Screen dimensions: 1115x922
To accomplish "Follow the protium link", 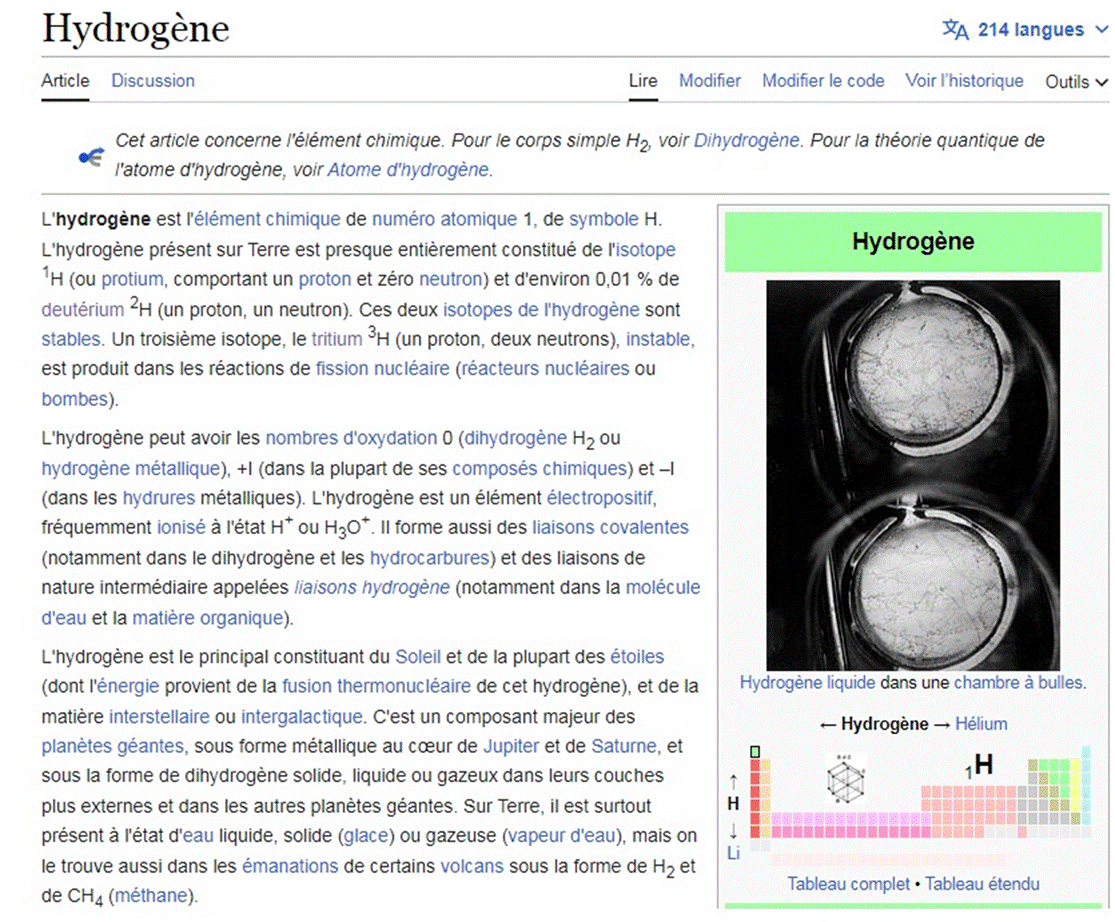I will click(x=132, y=279).
